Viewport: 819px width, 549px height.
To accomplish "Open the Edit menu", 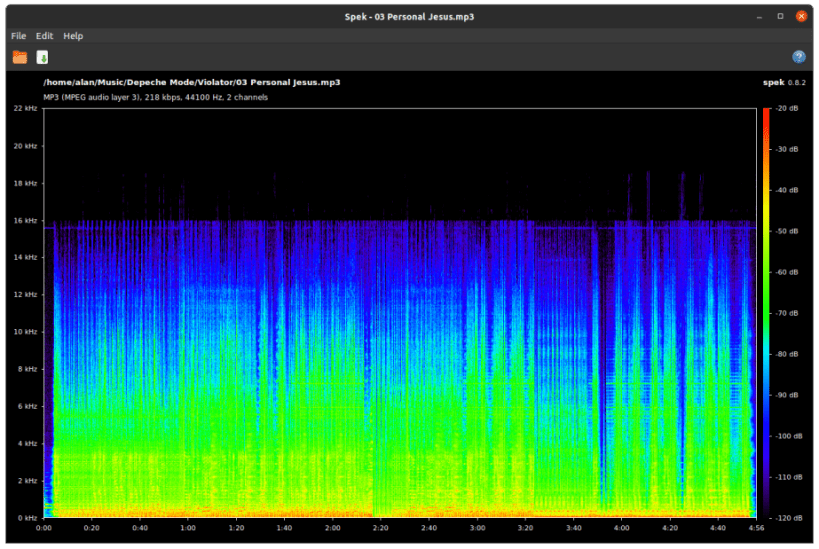I will pyautogui.click(x=44, y=36).
